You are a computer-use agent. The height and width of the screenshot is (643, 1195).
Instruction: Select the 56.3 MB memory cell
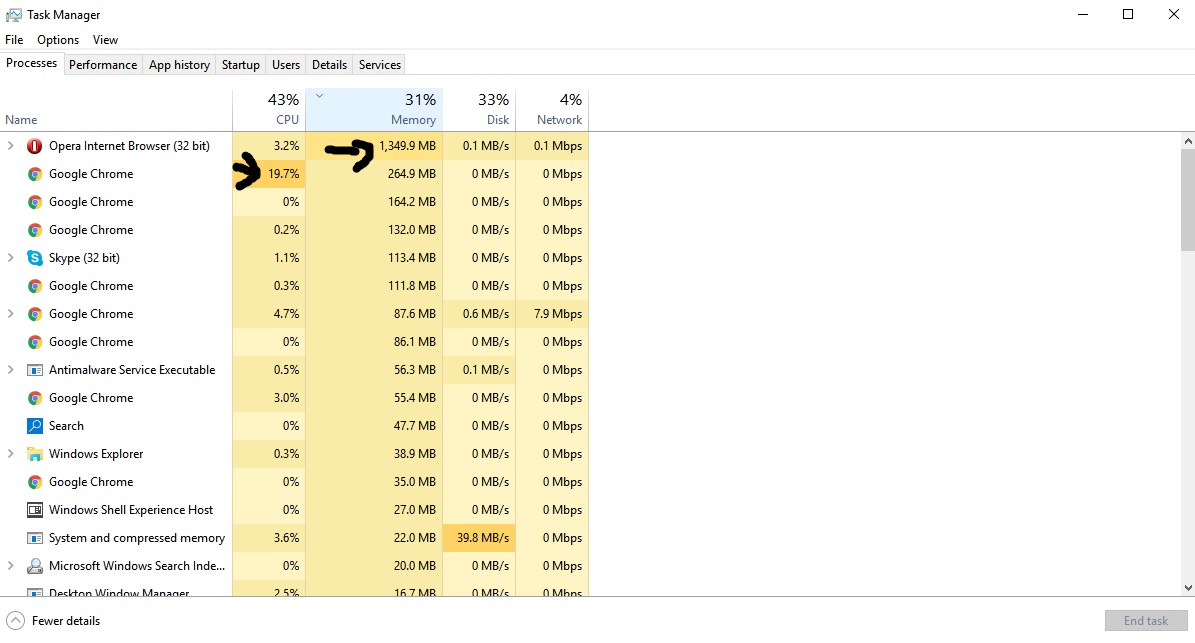click(x=374, y=369)
